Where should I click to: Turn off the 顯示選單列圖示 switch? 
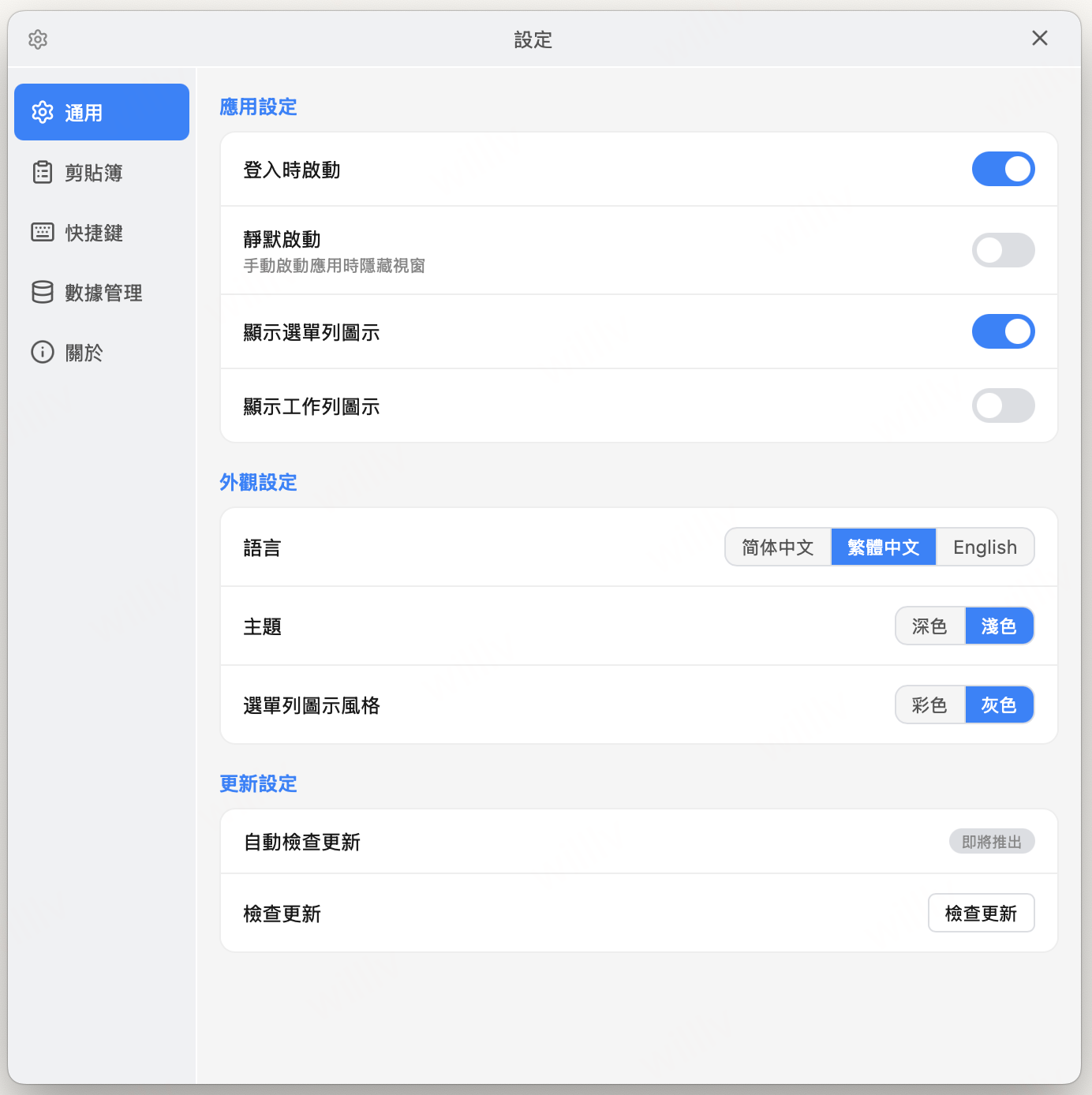point(1003,331)
